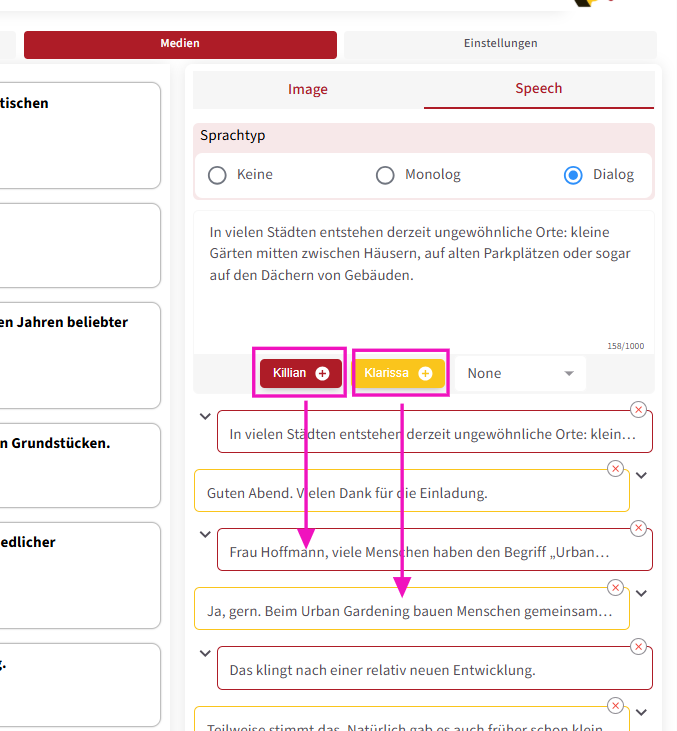Delete the 'Guten Abend' dialog line
Viewport: 677px width, 731px height.
615,469
